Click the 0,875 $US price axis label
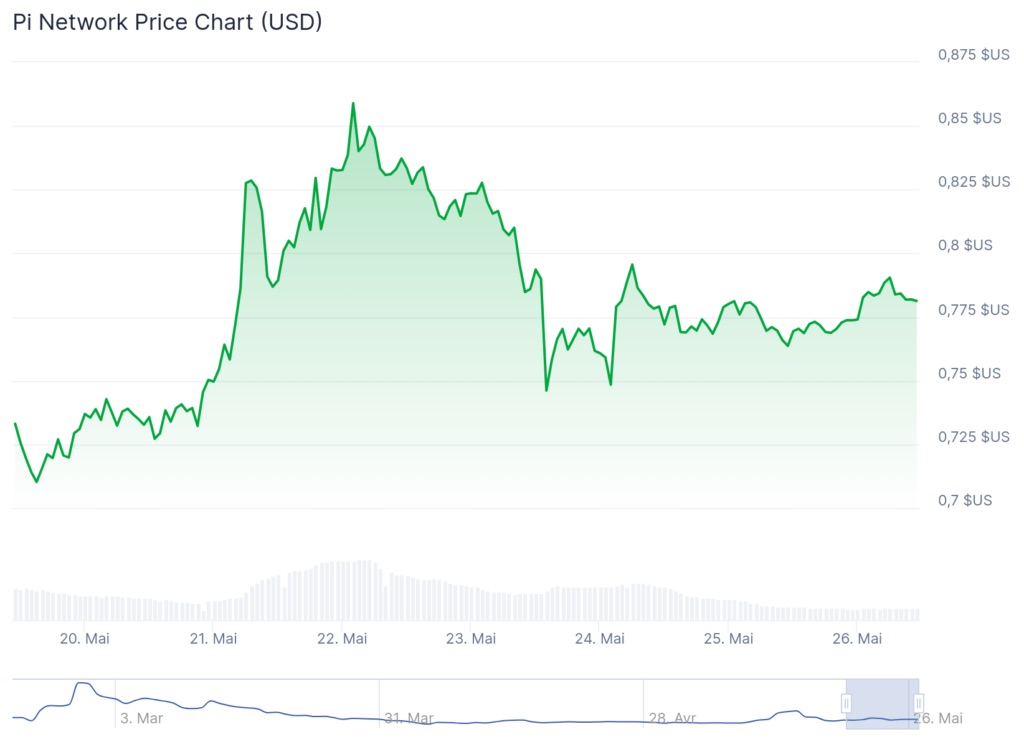Viewport: 1024px width, 747px height. (973, 55)
